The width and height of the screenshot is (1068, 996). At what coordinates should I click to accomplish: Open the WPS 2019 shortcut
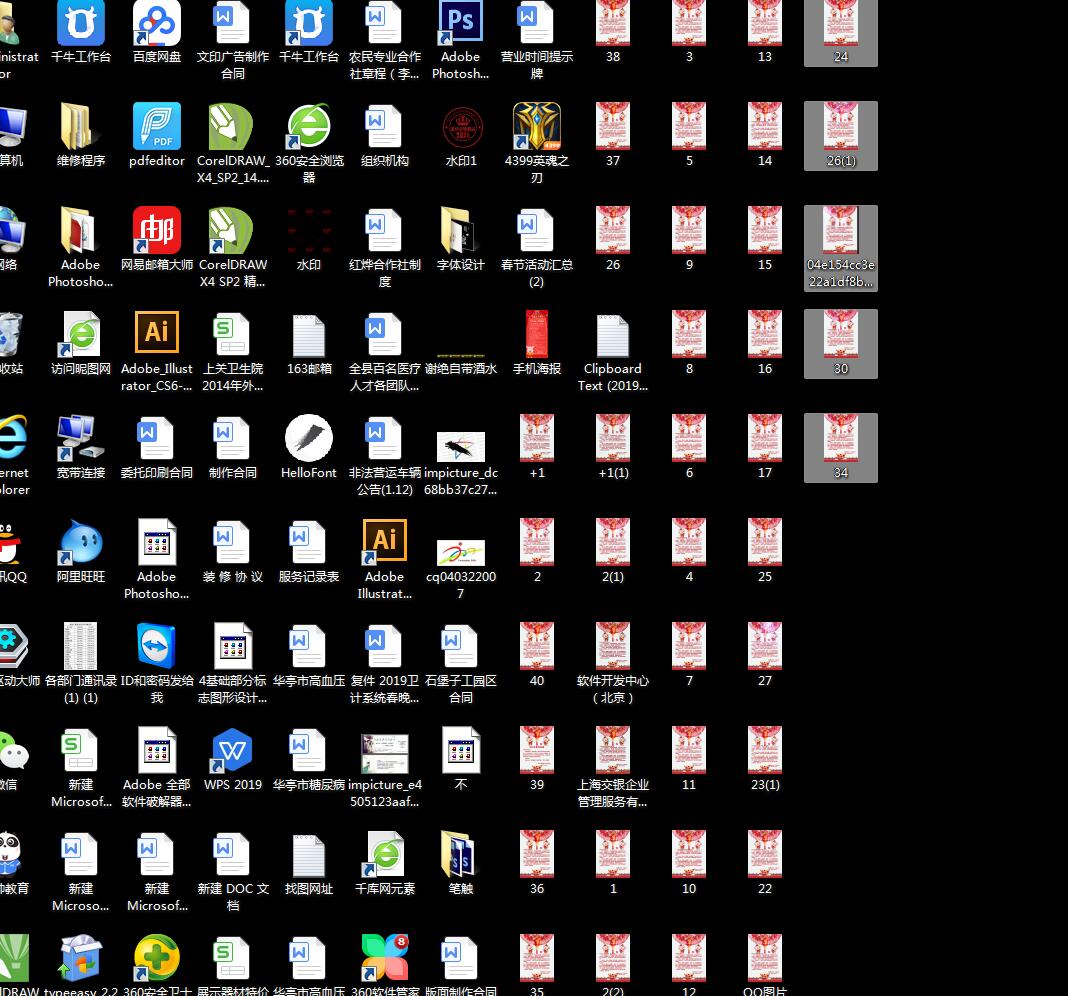click(233, 751)
